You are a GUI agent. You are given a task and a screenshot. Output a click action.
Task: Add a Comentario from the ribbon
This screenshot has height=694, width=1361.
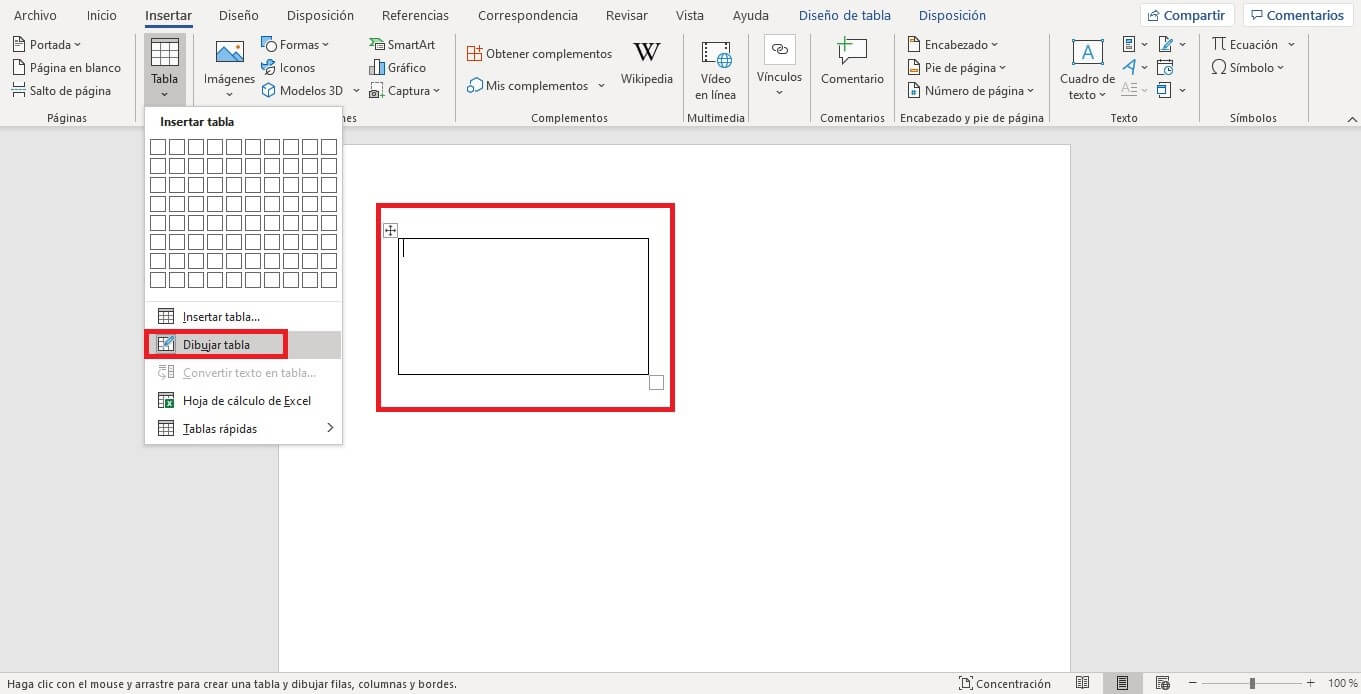point(852,62)
